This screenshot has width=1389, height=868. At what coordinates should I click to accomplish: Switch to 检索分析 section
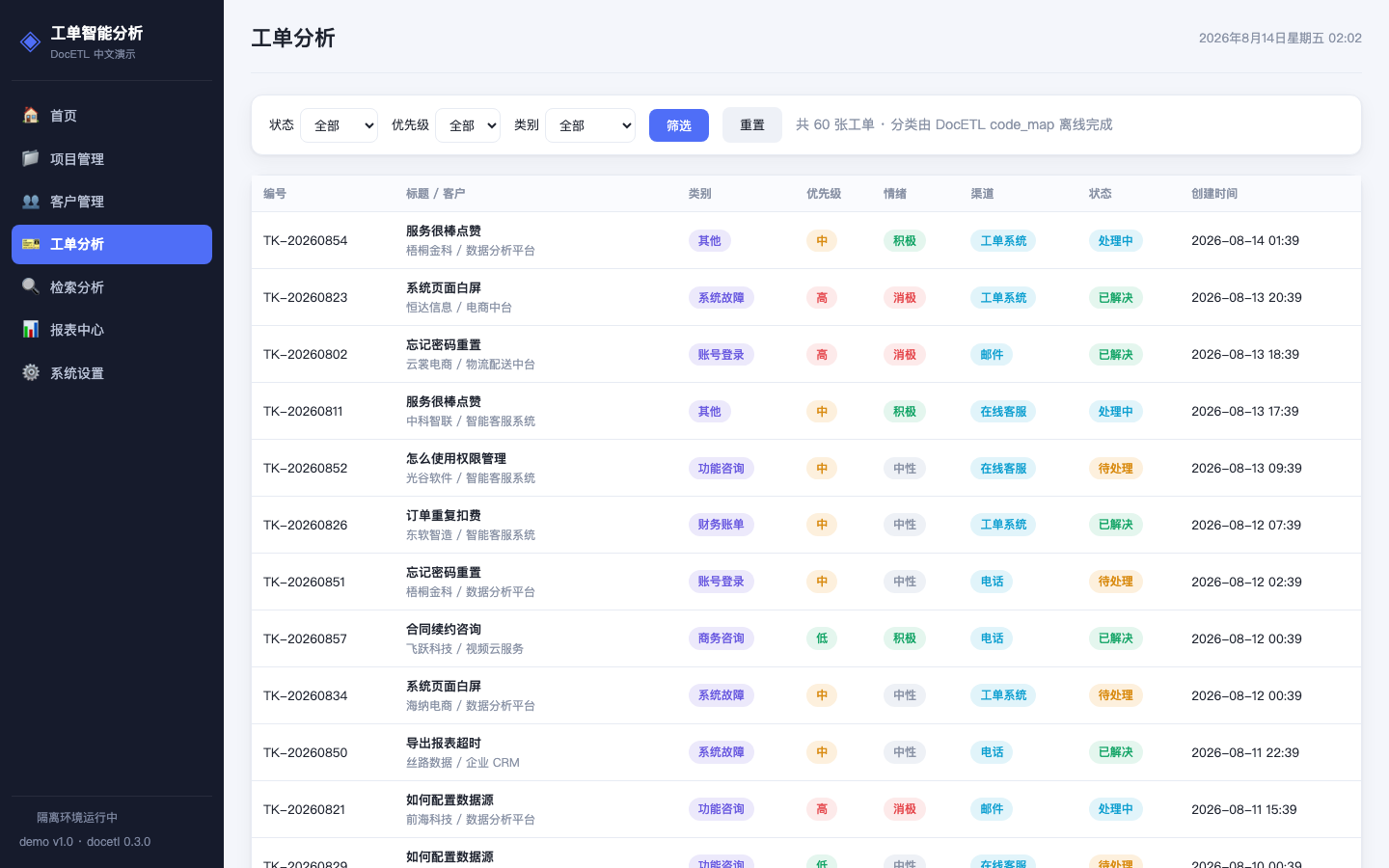click(112, 287)
